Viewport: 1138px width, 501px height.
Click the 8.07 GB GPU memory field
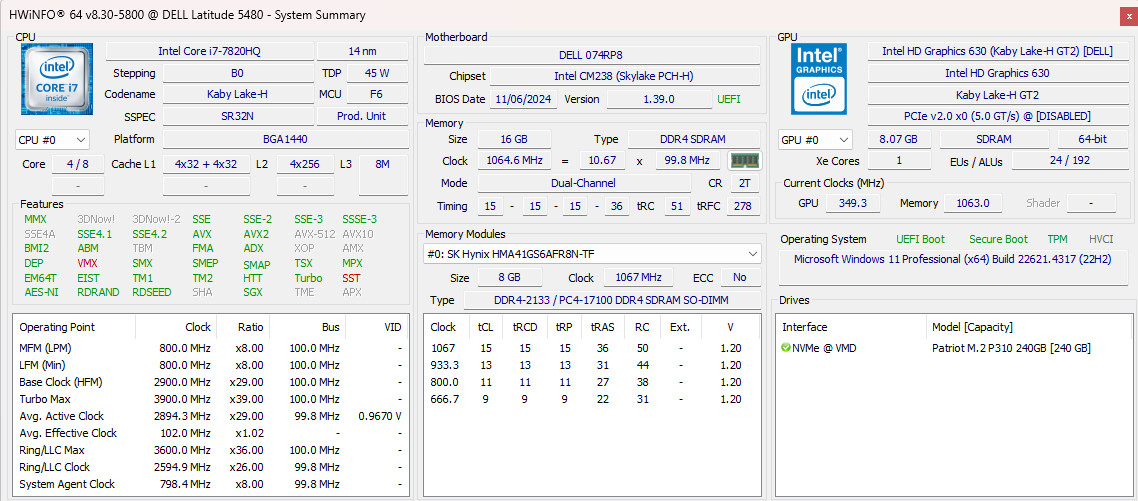coord(898,139)
